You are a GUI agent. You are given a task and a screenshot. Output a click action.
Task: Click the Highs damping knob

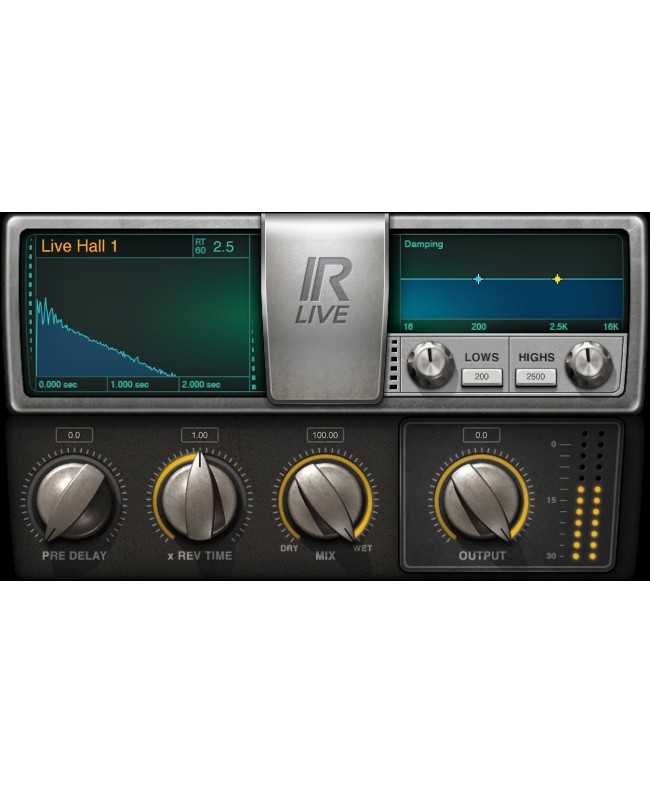(x=588, y=363)
